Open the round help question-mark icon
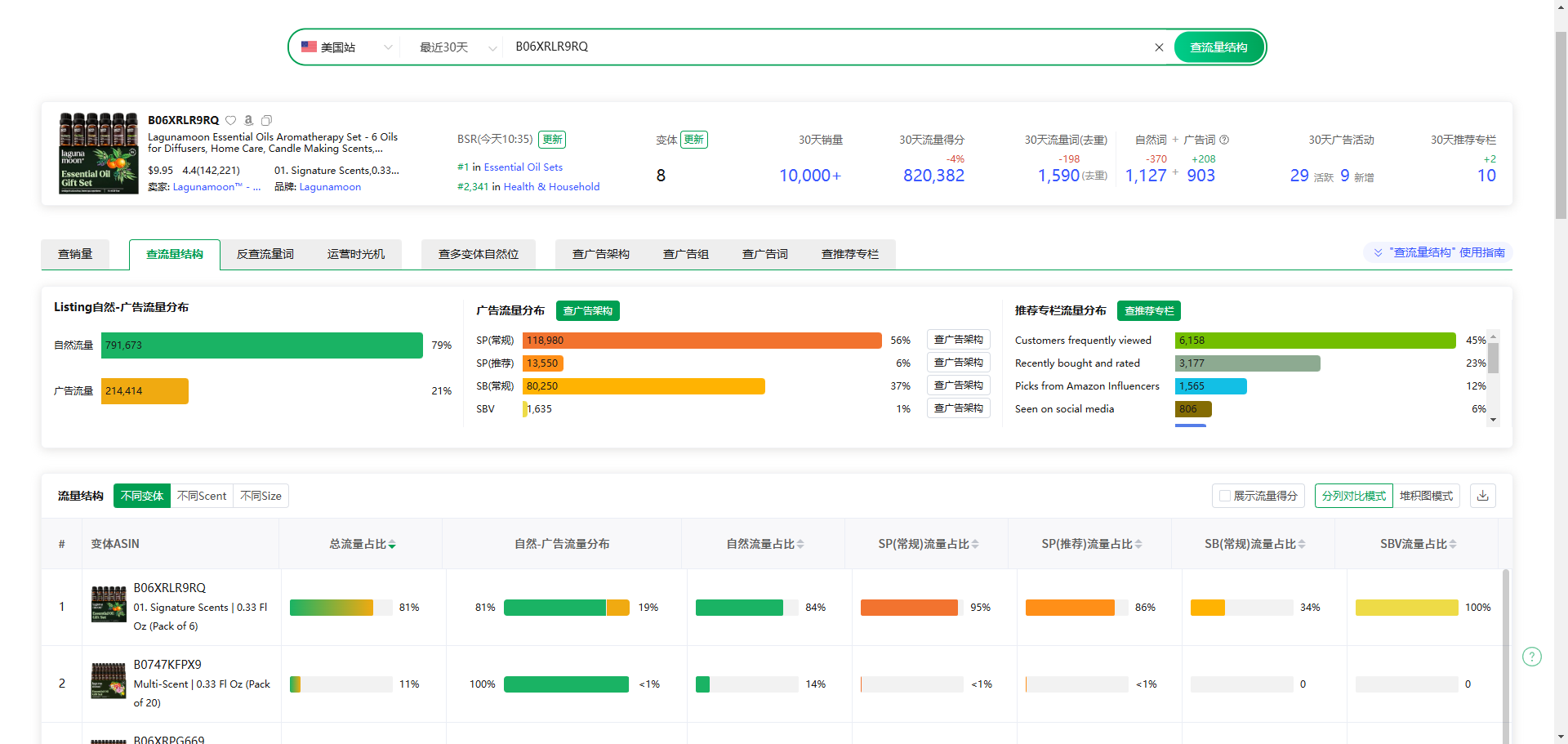The height and width of the screenshot is (744, 1568). [x=1532, y=657]
